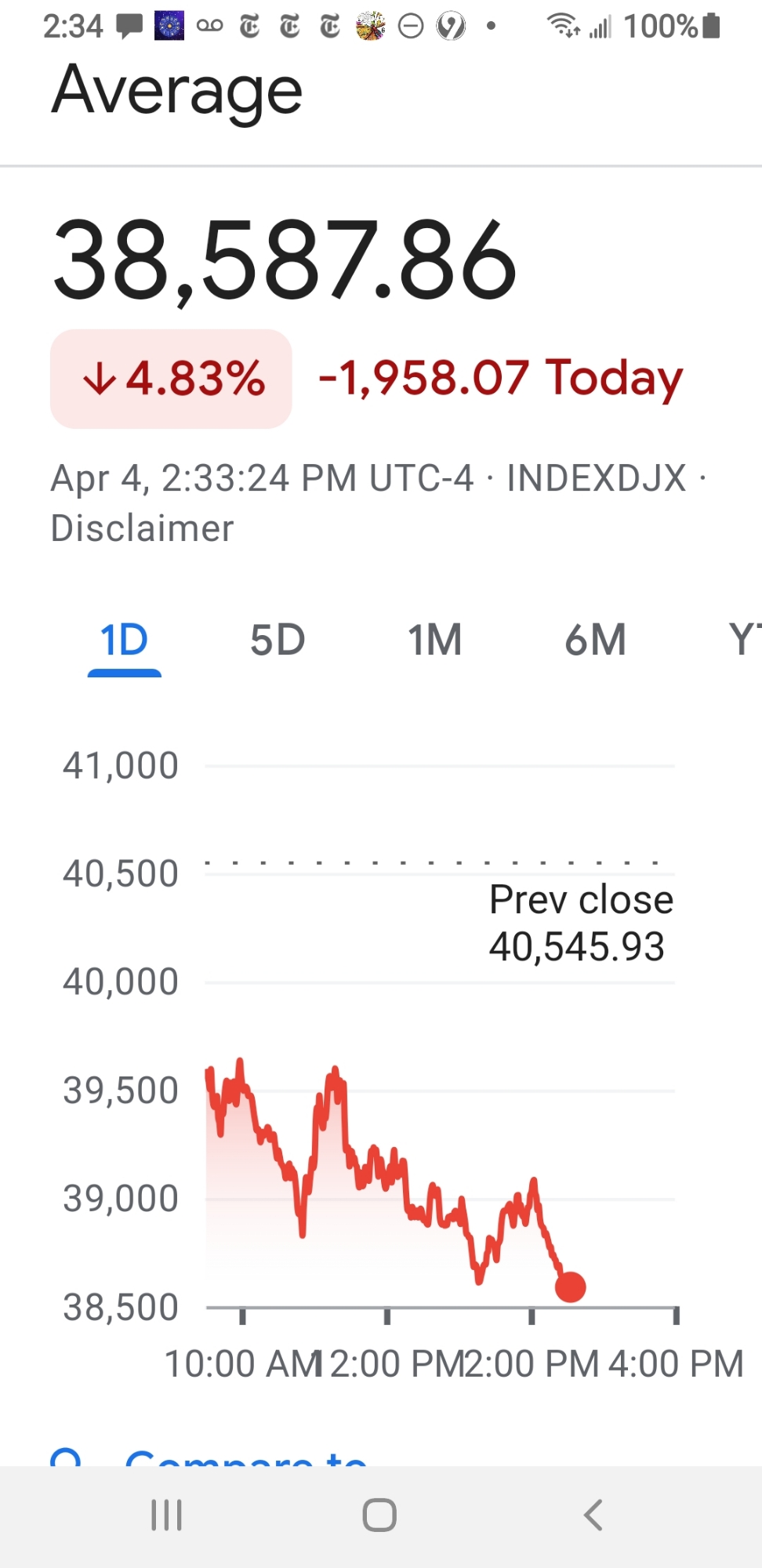Tap the red current-price dot on chart

[570, 1287]
